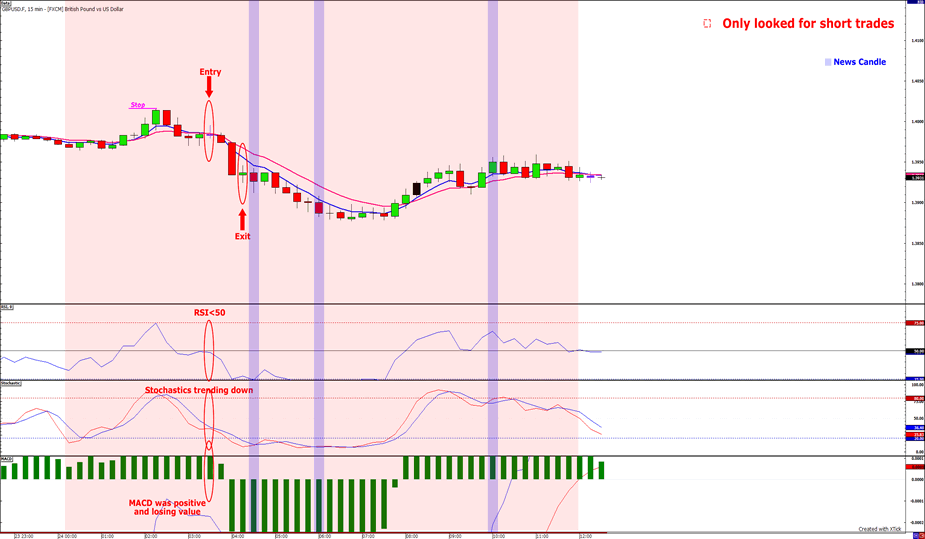Click the 08:00 time axis label
The width and height of the screenshot is (925, 539).
point(412,537)
